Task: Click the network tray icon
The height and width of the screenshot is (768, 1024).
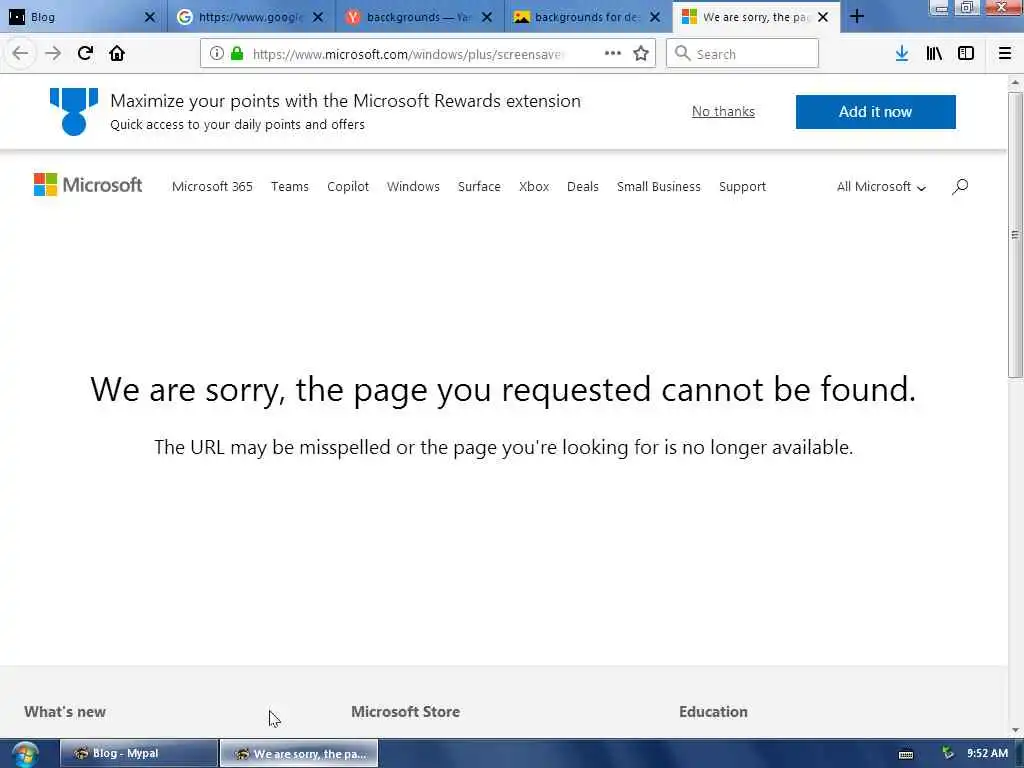Action: coord(948,753)
